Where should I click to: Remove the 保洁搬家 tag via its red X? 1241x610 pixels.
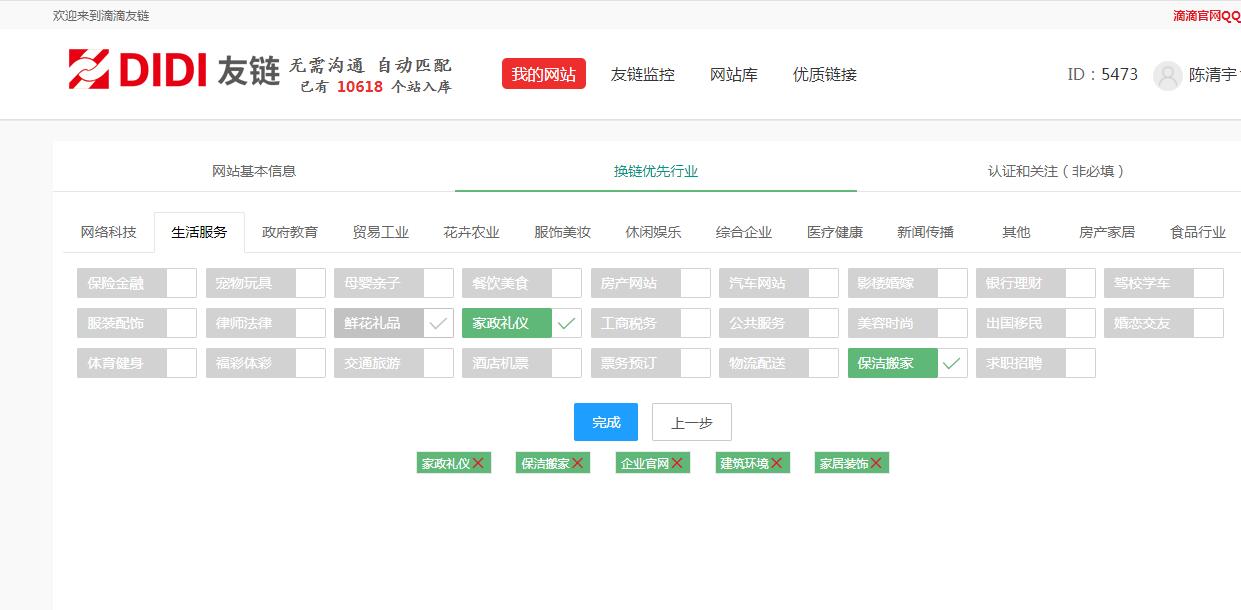[x=579, y=463]
